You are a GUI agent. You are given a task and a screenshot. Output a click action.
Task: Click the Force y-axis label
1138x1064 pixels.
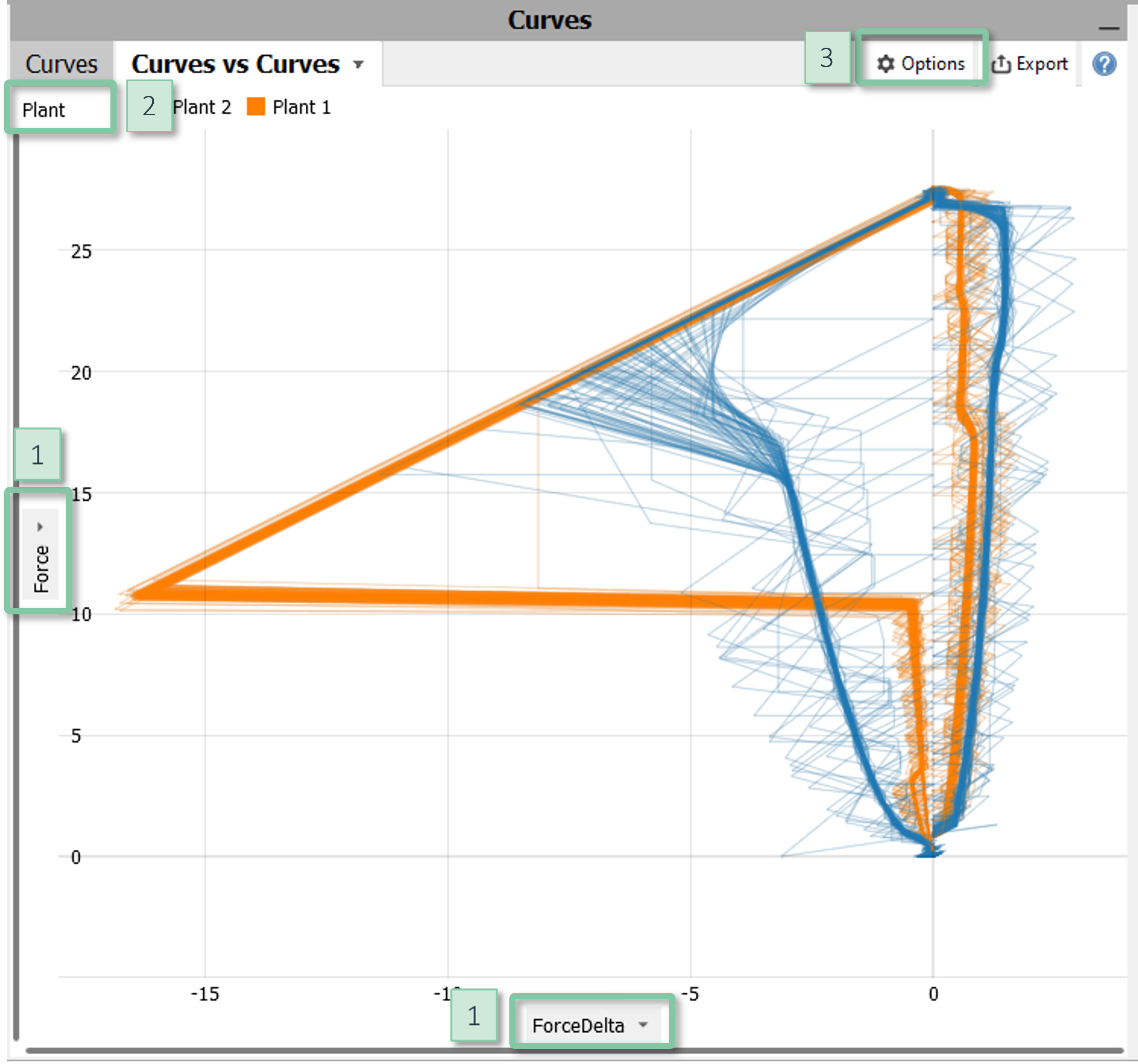[41, 568]
